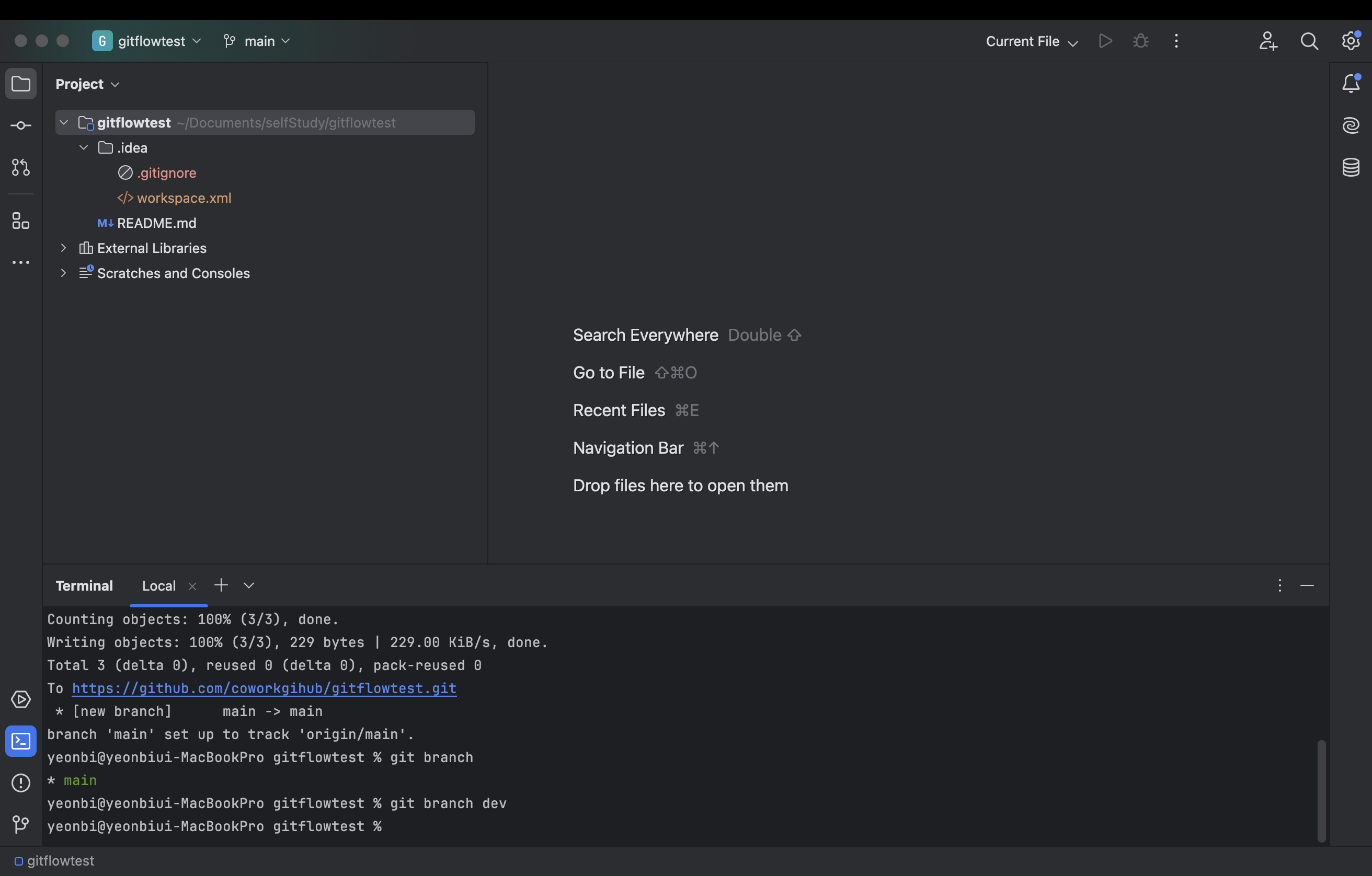Image resolution: width=1372 pixels, height=876 pixels.
Task: Select the Local terminal tab
Action: [158, 585]
